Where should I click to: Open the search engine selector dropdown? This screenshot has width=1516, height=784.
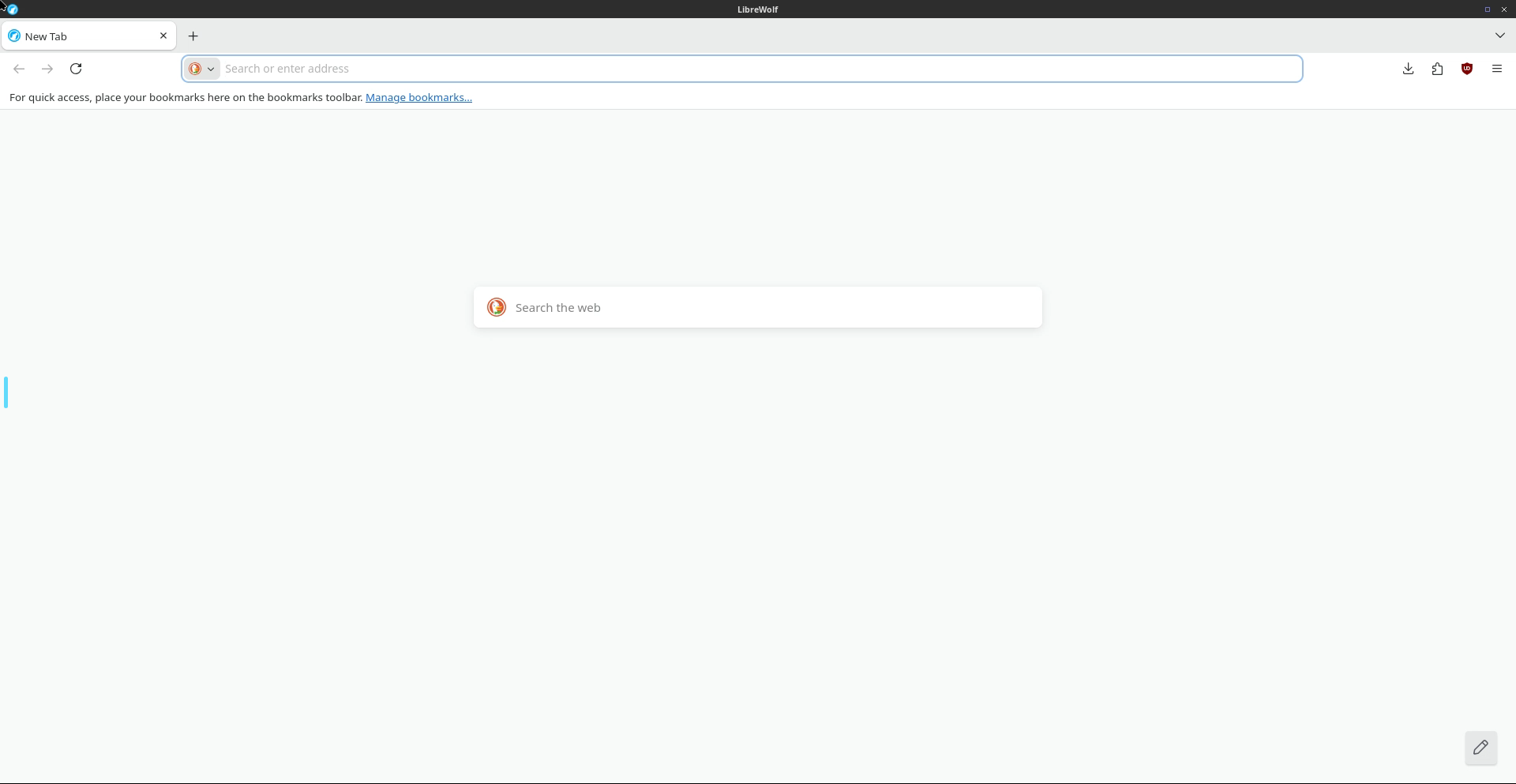pos(201,69)
